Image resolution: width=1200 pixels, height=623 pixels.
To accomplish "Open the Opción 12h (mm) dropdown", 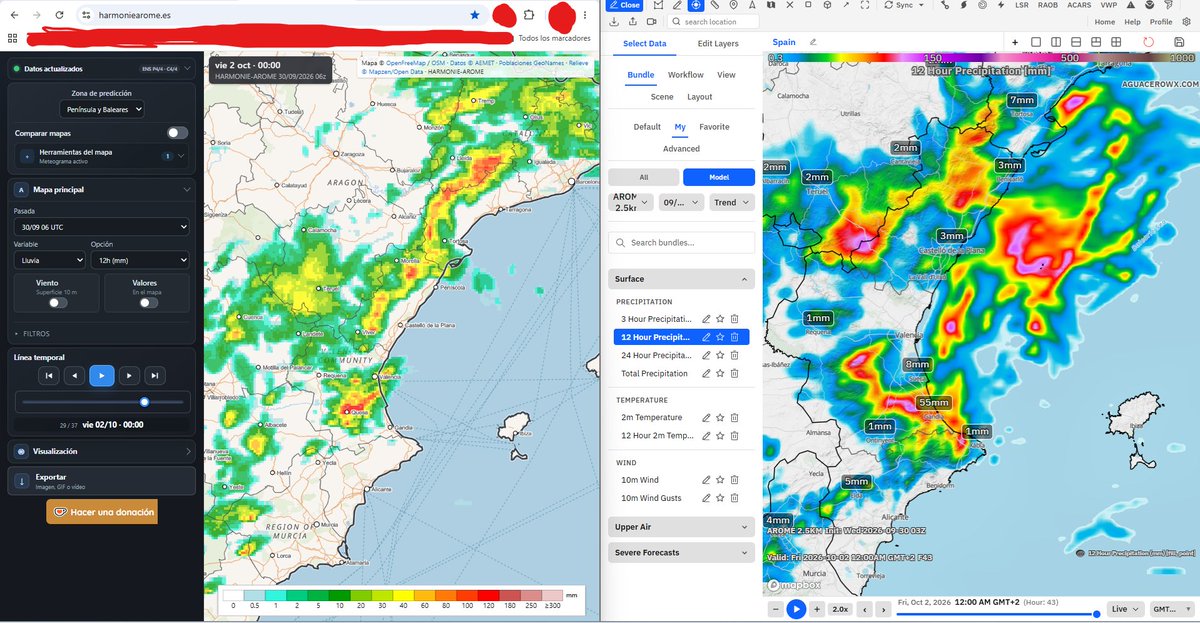I will pyautogui.click(x=139, y=260).
